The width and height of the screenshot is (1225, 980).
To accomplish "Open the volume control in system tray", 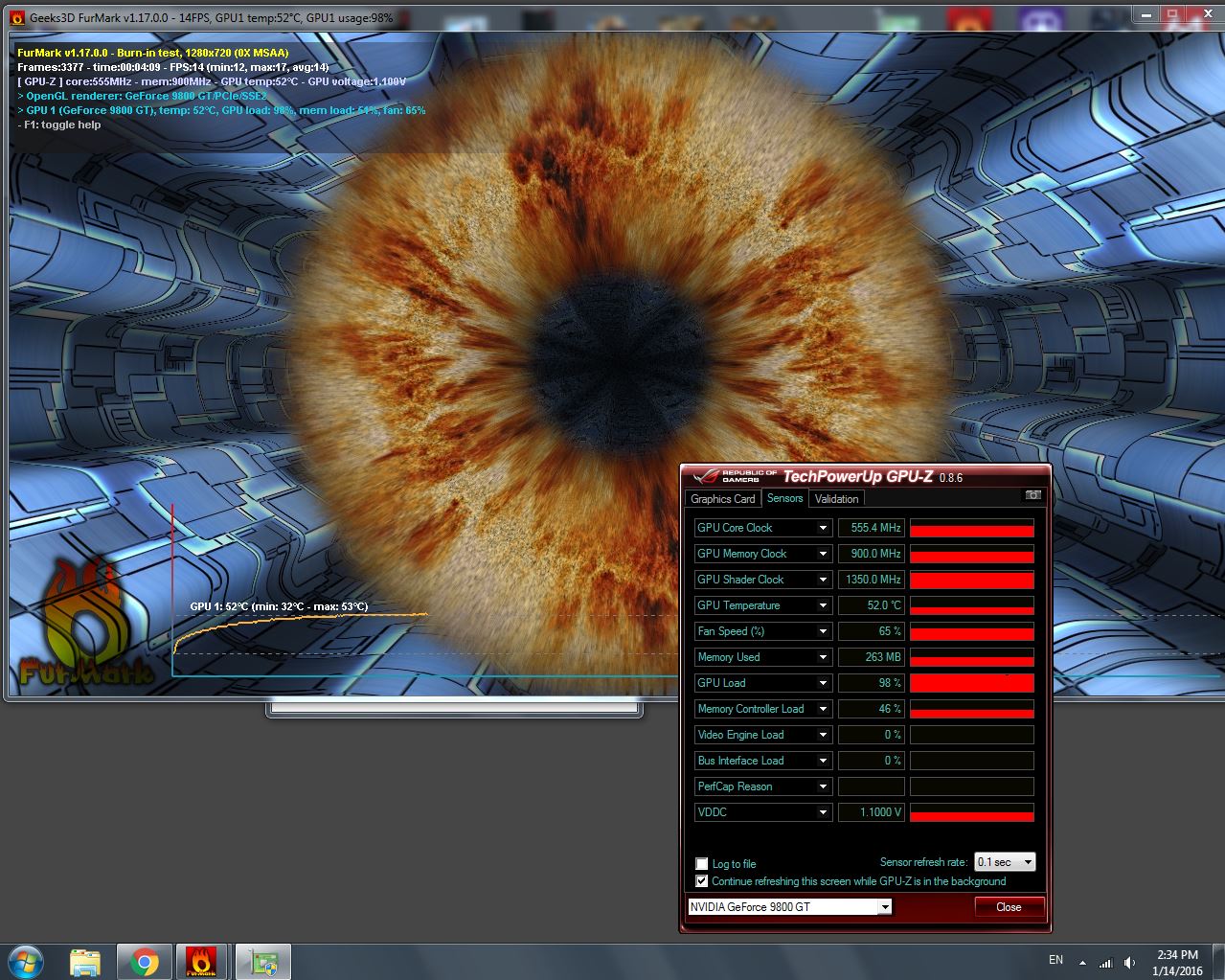I will point(1130,963).
